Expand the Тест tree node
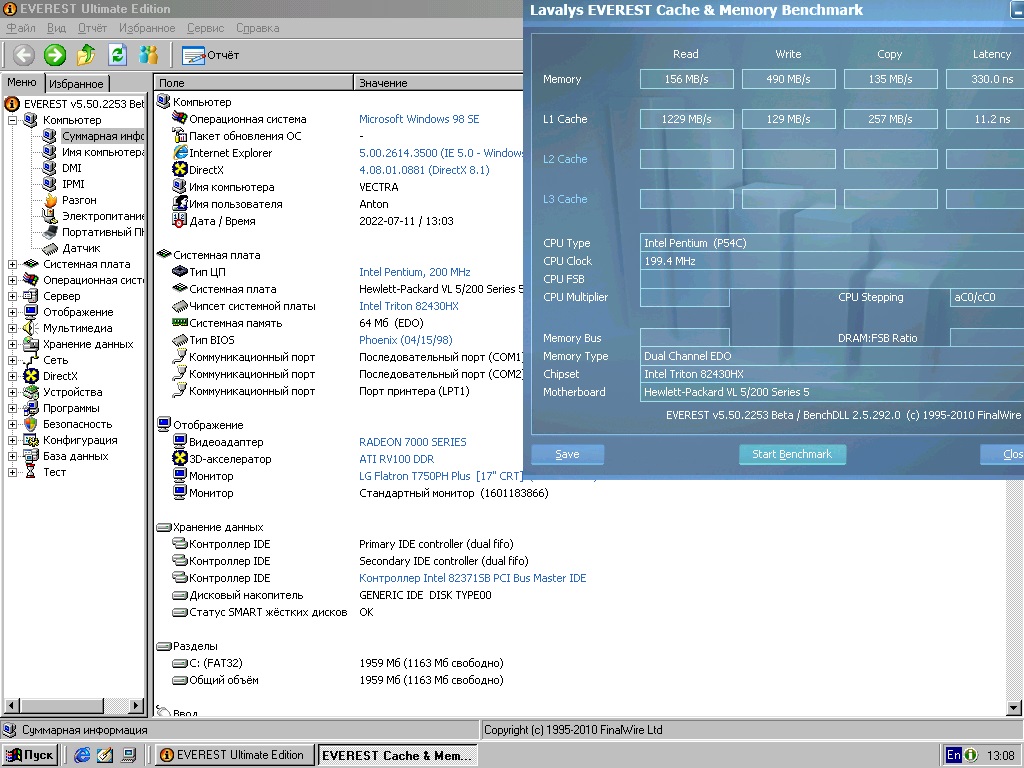Screen dimensions: 1024x768 point(13,472)
